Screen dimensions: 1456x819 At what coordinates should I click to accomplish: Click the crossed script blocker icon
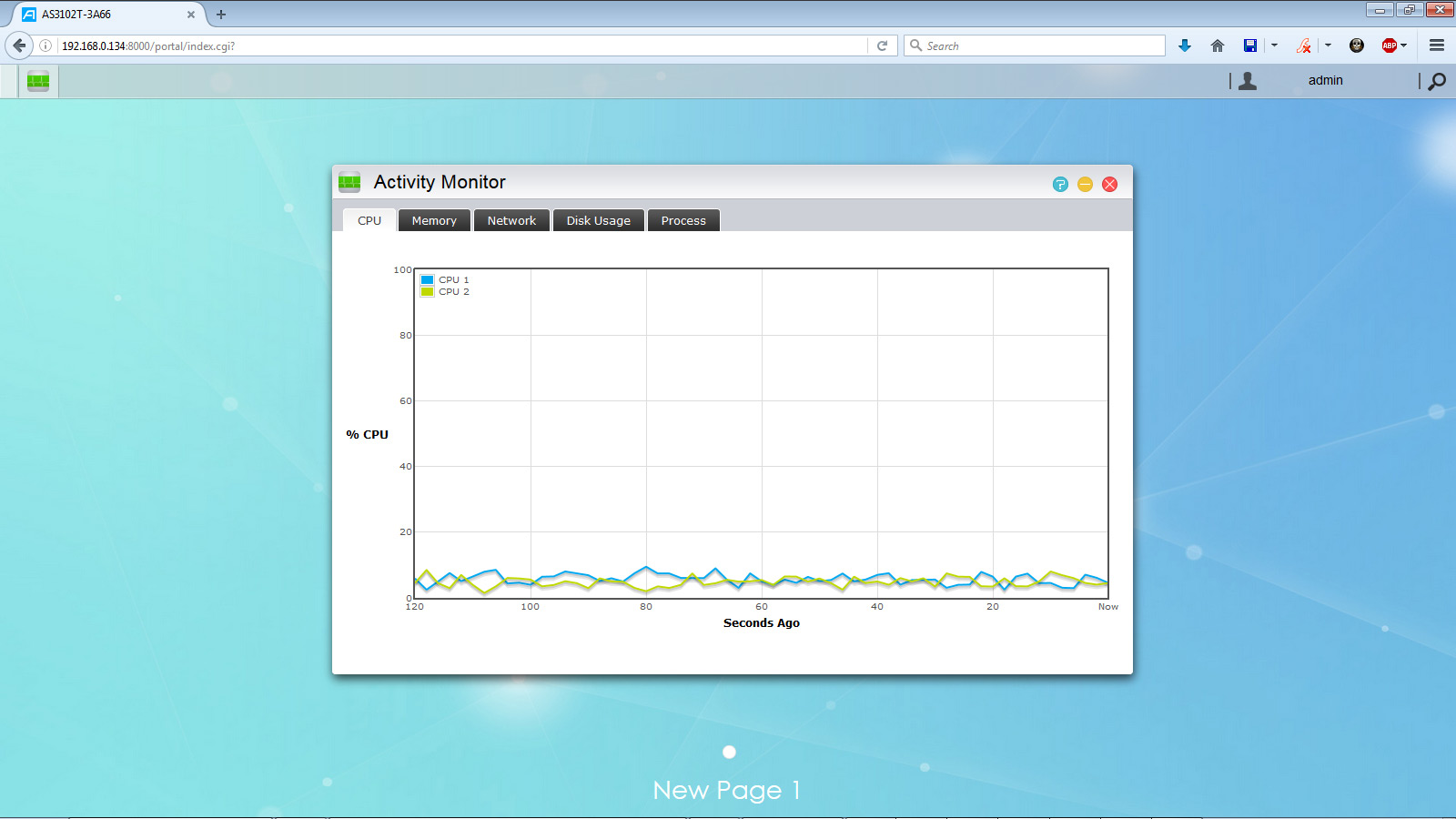coord(1304,45)
